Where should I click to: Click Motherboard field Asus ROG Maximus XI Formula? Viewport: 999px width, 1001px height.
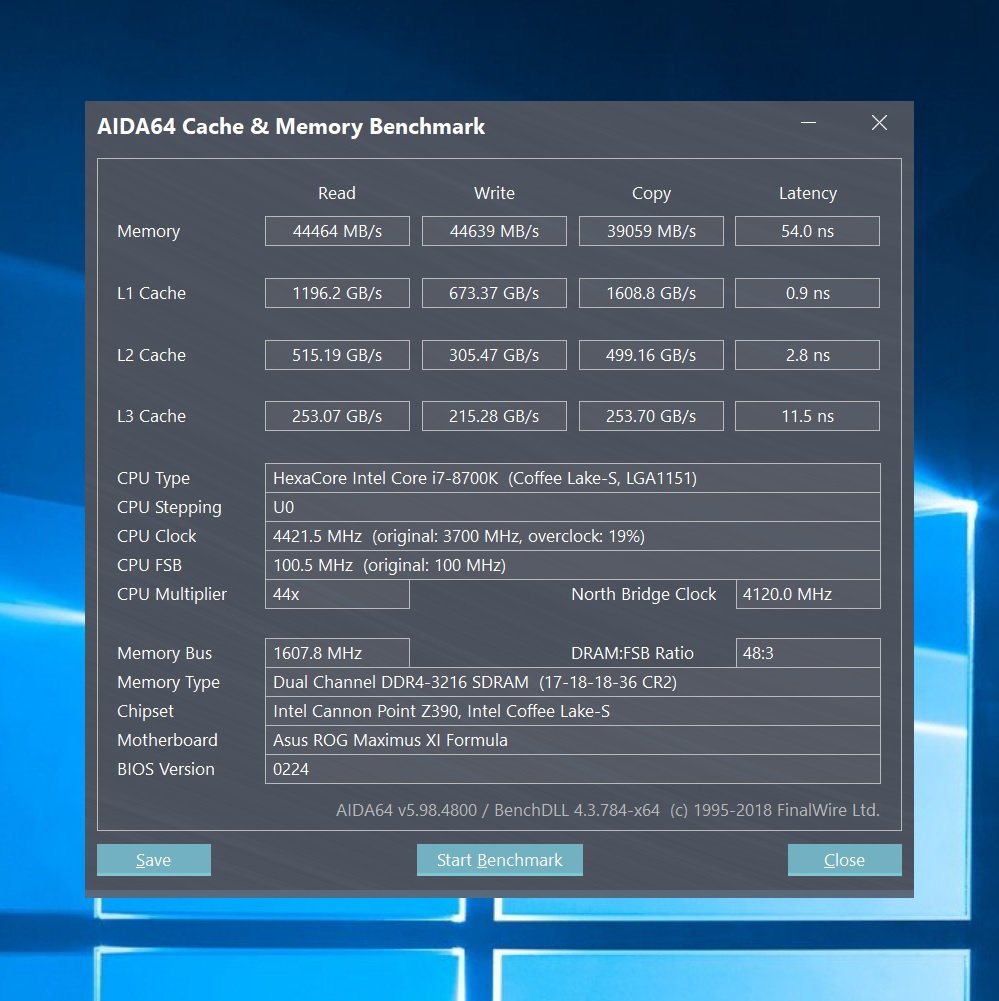pos(573,741)
